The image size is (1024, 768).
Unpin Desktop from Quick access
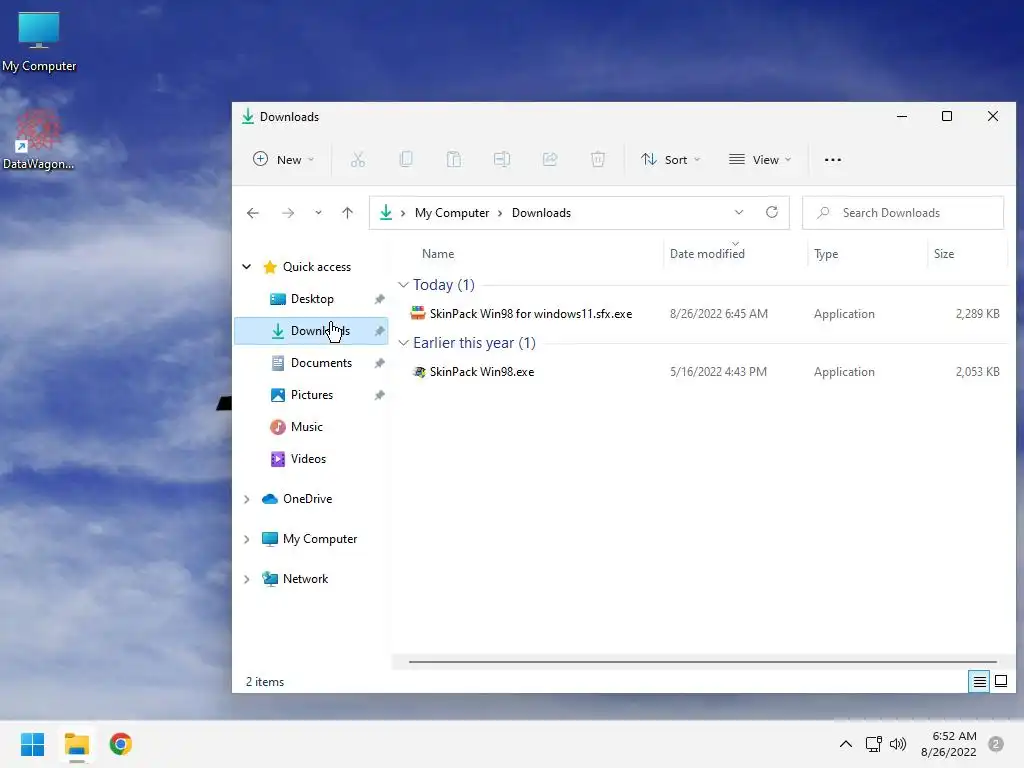click(379, 299)
